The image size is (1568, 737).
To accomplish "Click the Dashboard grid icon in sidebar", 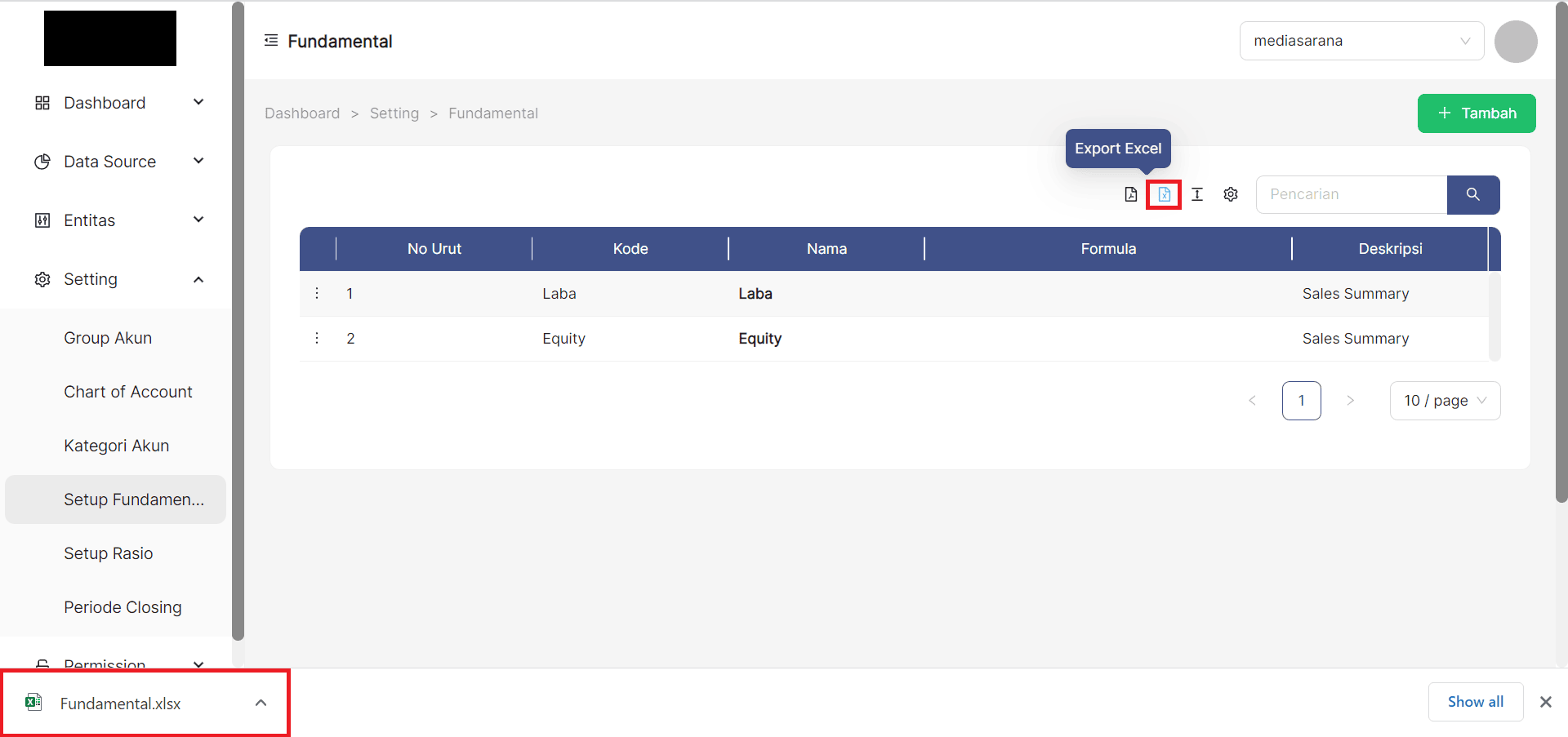I will pos(42,102).
